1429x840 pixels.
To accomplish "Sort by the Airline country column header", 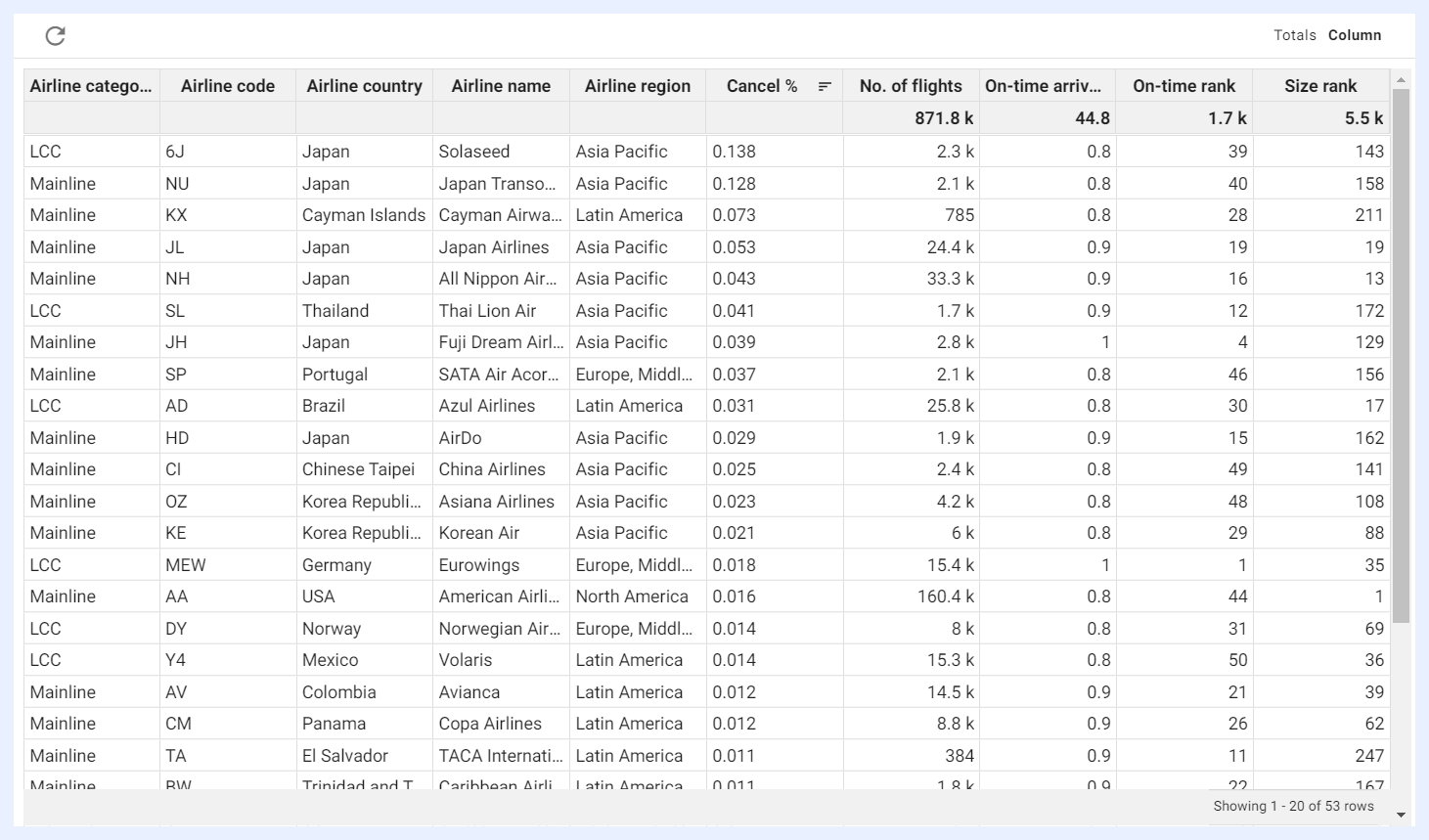I will coord(365,86).
